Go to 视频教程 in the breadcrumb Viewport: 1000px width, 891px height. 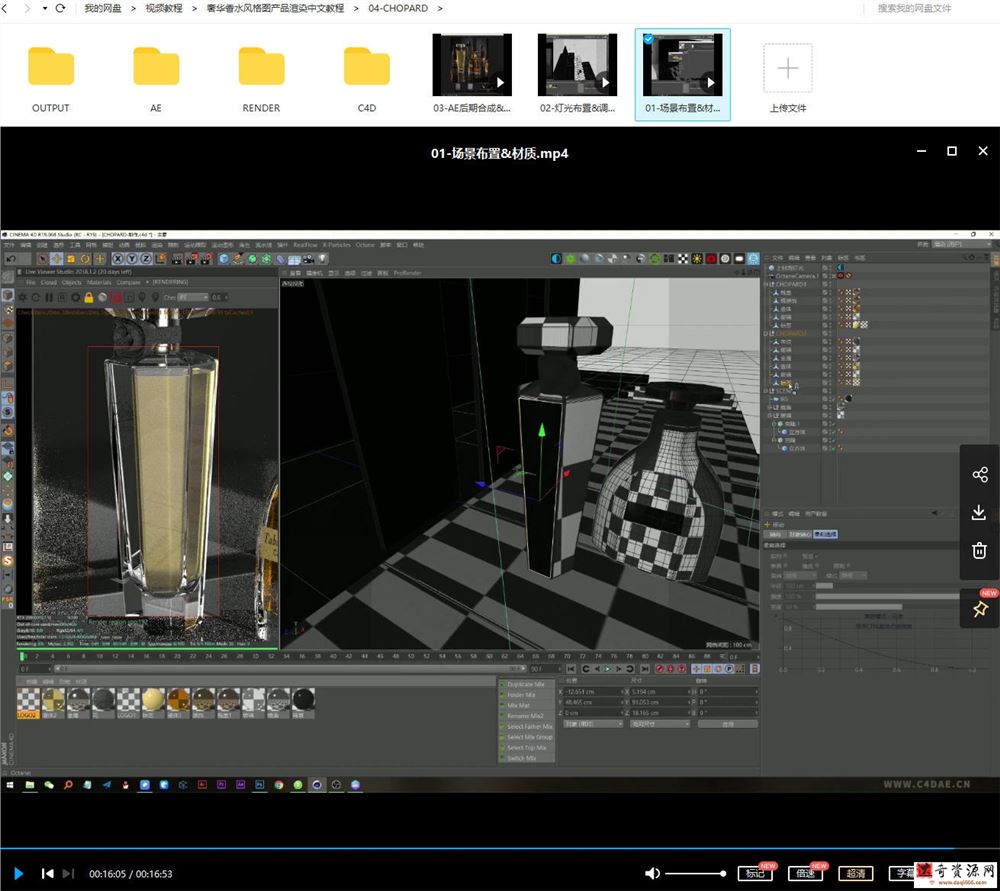(164, 8)
